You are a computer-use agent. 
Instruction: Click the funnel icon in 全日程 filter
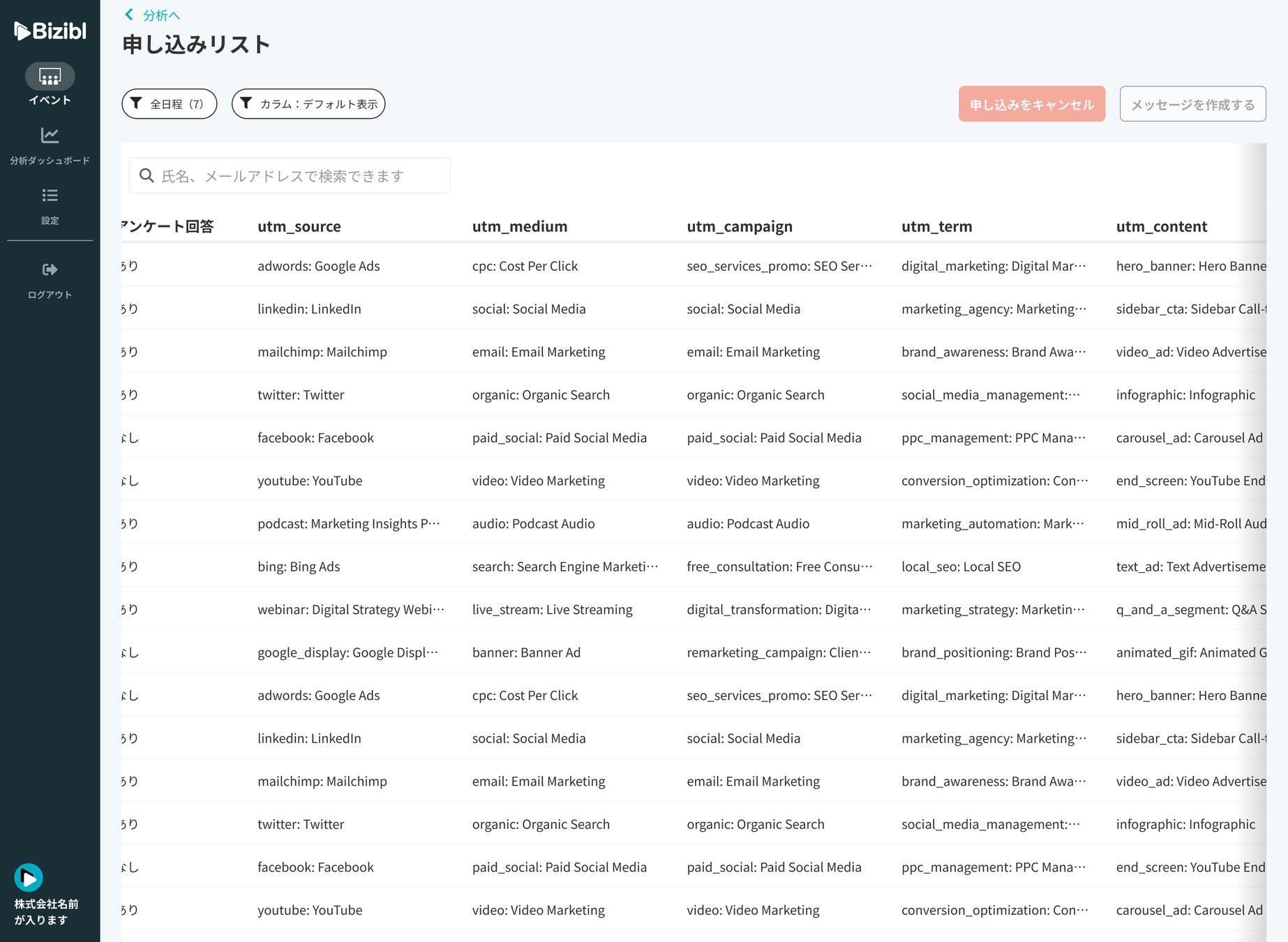136,103
